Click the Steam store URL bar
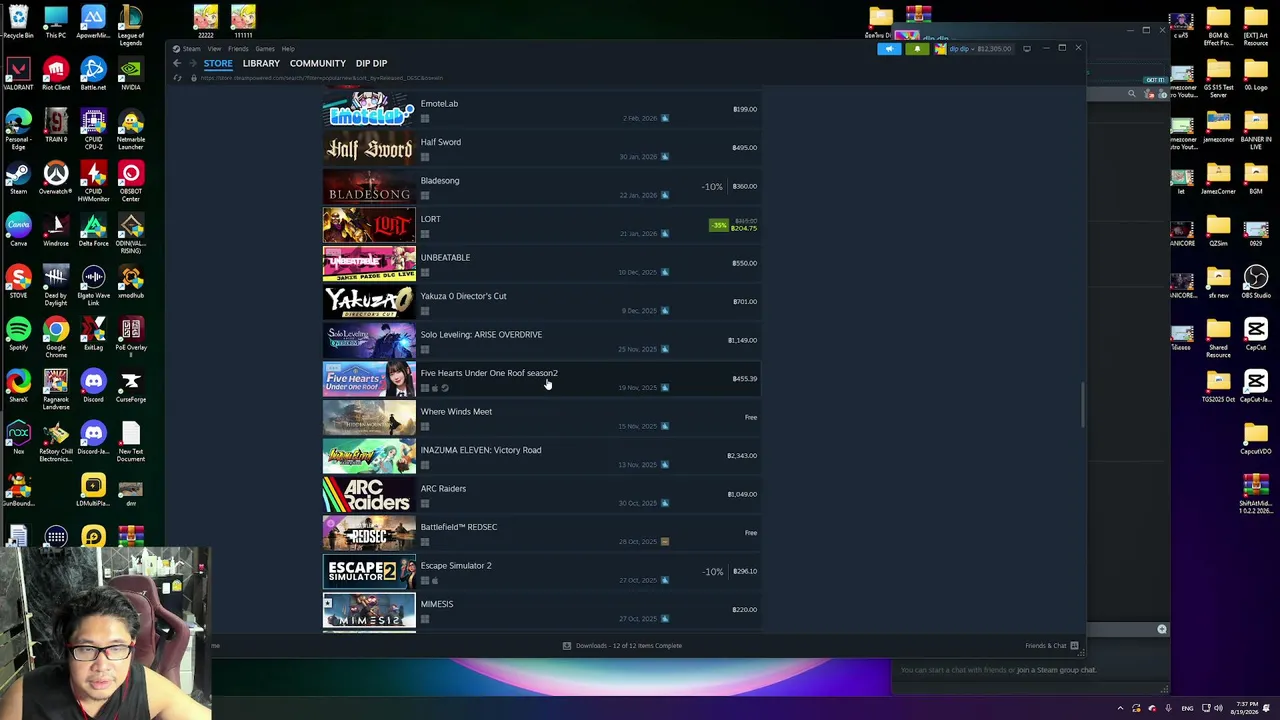Image resolution: width=1280 pixels, height=720 pixels. [321, 78]
